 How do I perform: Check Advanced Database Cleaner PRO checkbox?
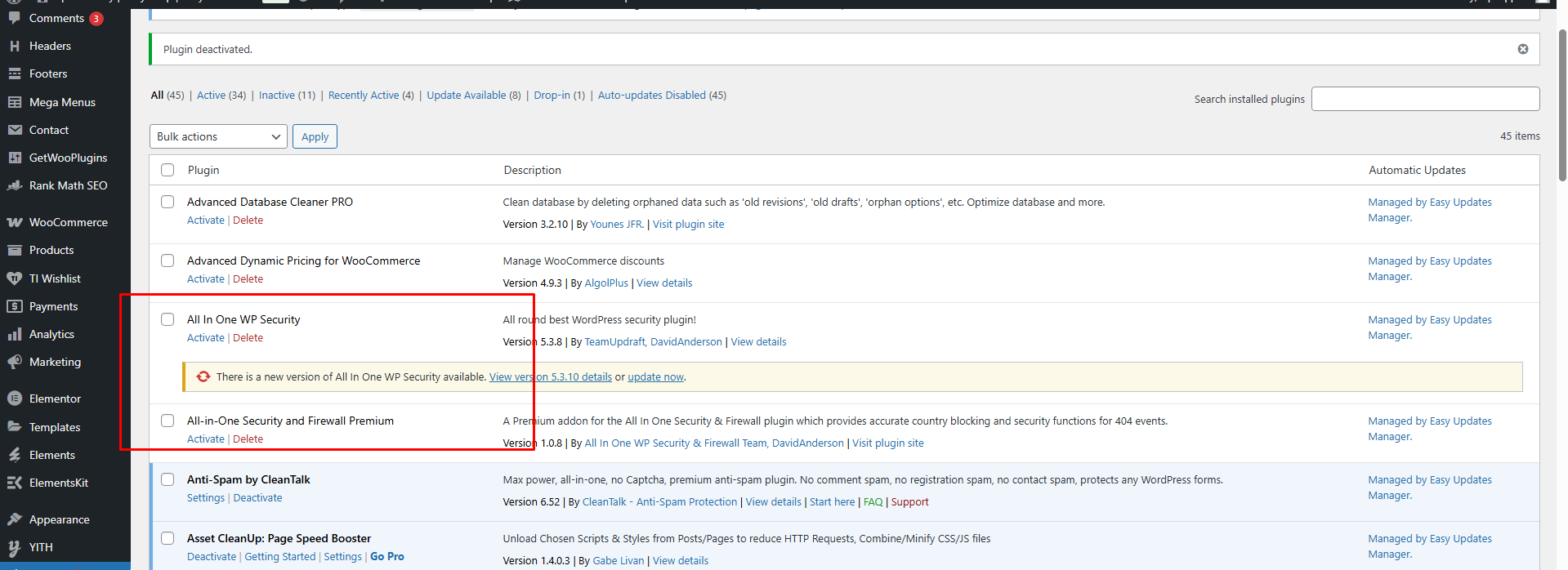(x=168, y=202)
